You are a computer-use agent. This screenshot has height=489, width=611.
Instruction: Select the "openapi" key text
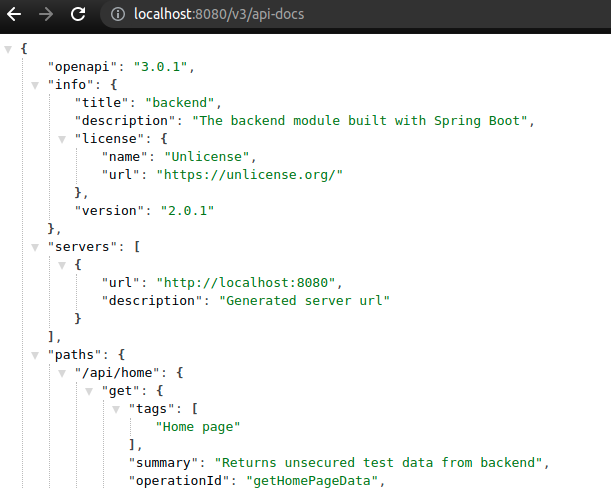pyautogui.click(x=82, y=67)
